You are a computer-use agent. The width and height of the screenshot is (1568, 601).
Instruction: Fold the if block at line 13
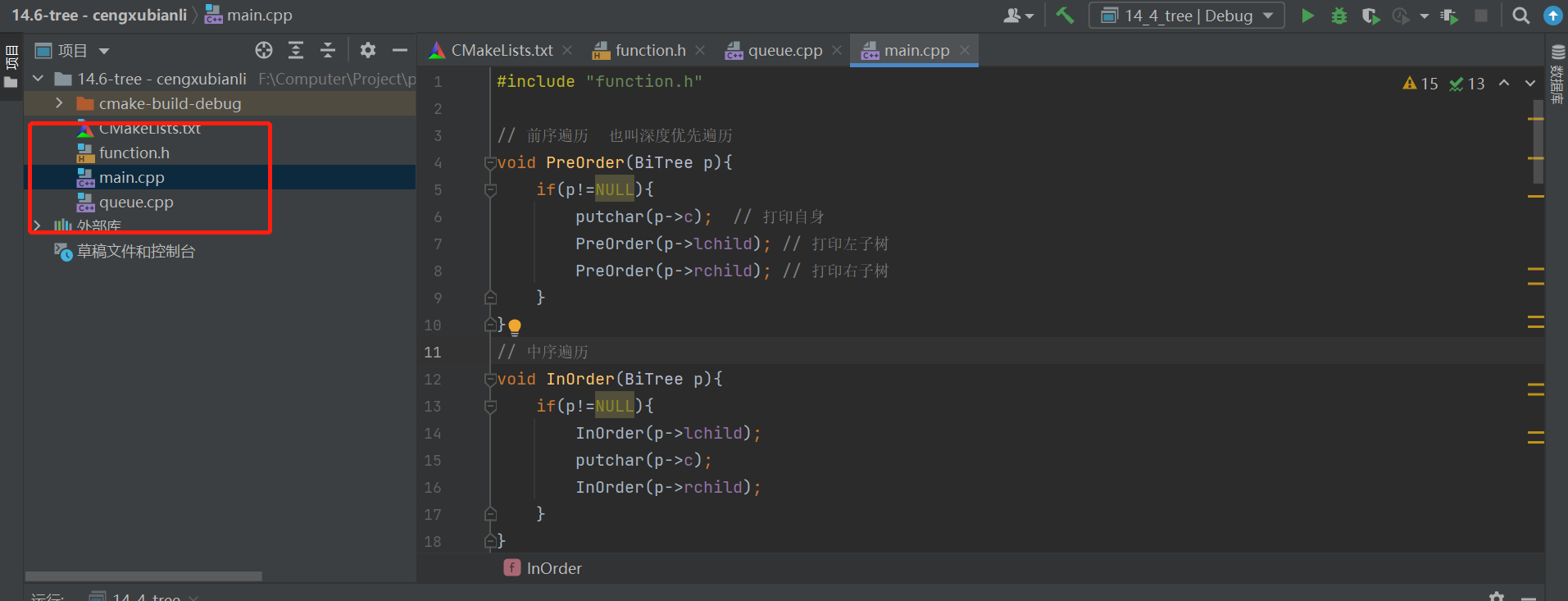[490, 406]
